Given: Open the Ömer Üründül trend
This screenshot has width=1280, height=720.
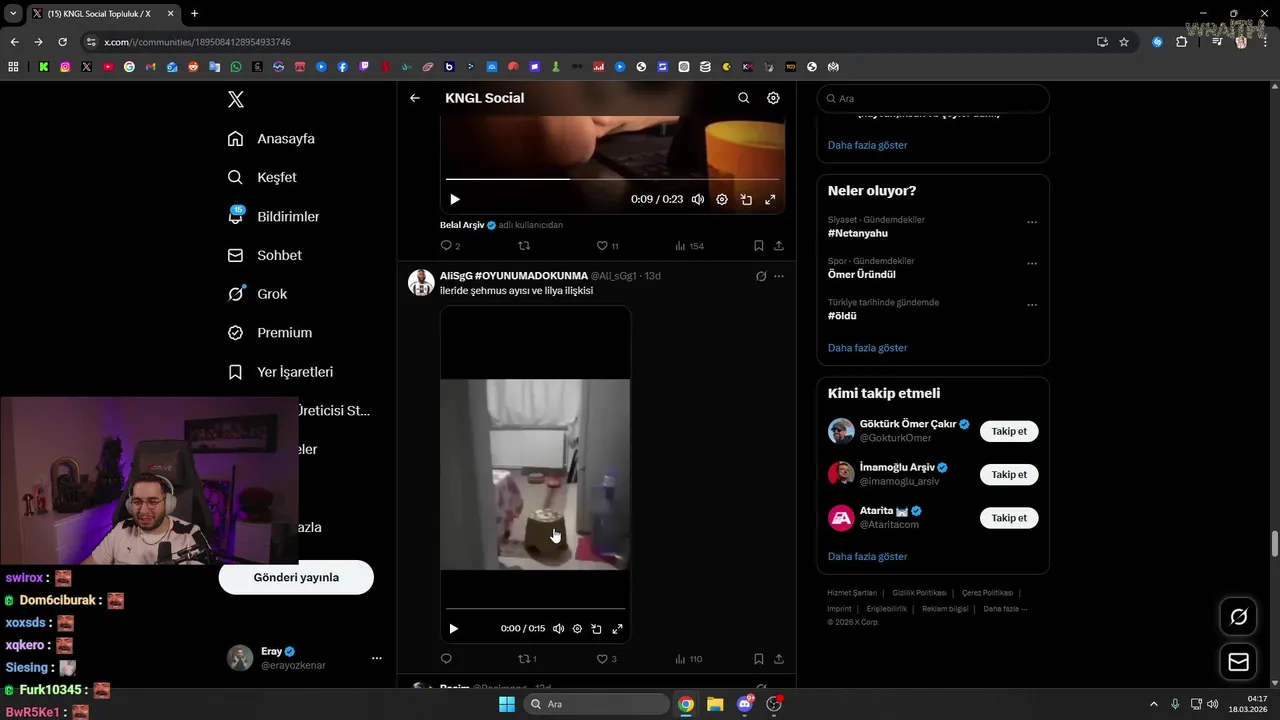Looking at the screenshot, I should click(862, 275).
